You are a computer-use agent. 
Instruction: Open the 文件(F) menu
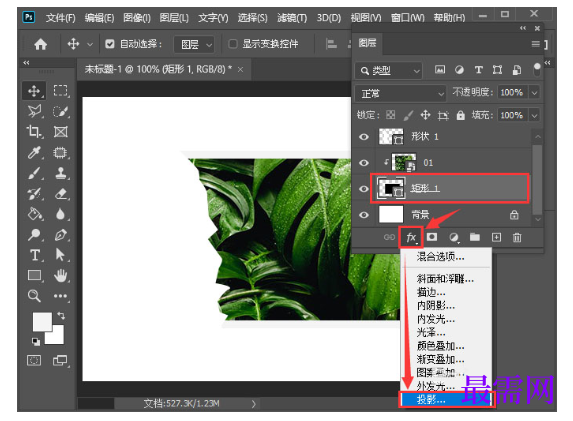tap(61, 18)
